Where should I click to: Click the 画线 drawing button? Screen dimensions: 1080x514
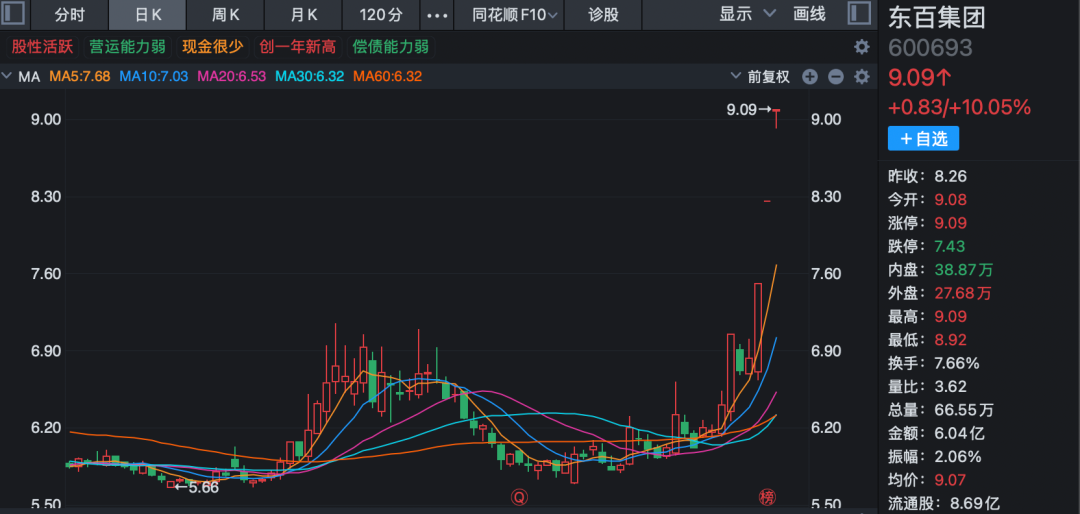pyautogui.click(x=809, y=15)
